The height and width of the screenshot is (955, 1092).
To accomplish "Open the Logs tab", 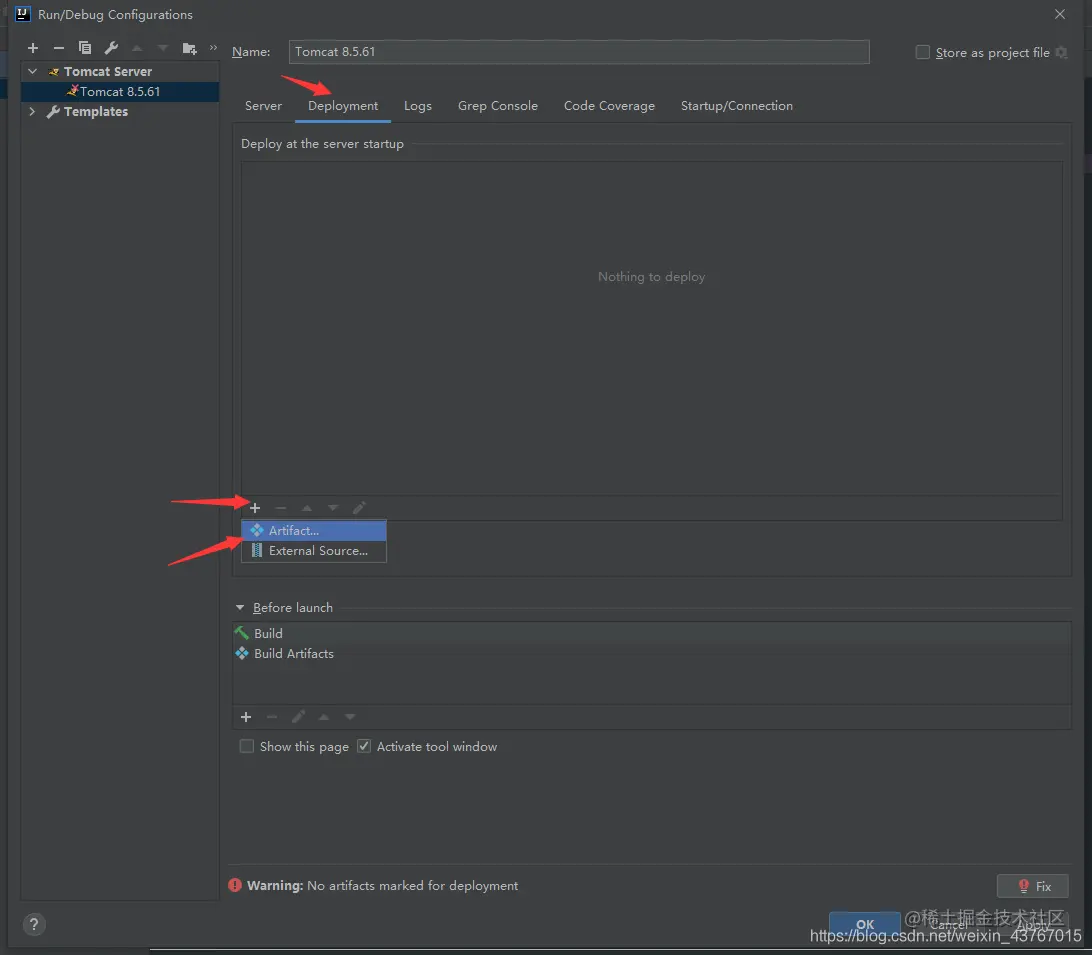I will 418,106.
